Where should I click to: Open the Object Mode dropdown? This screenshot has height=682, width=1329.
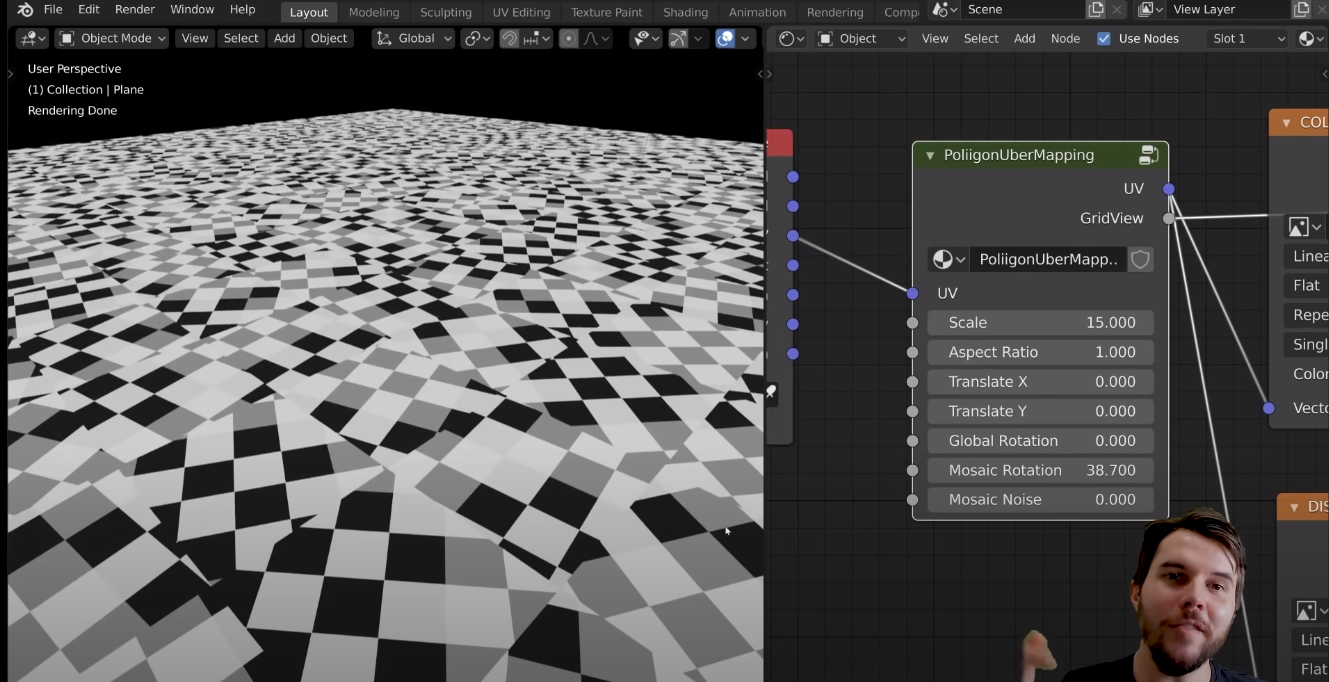point(112,39)
